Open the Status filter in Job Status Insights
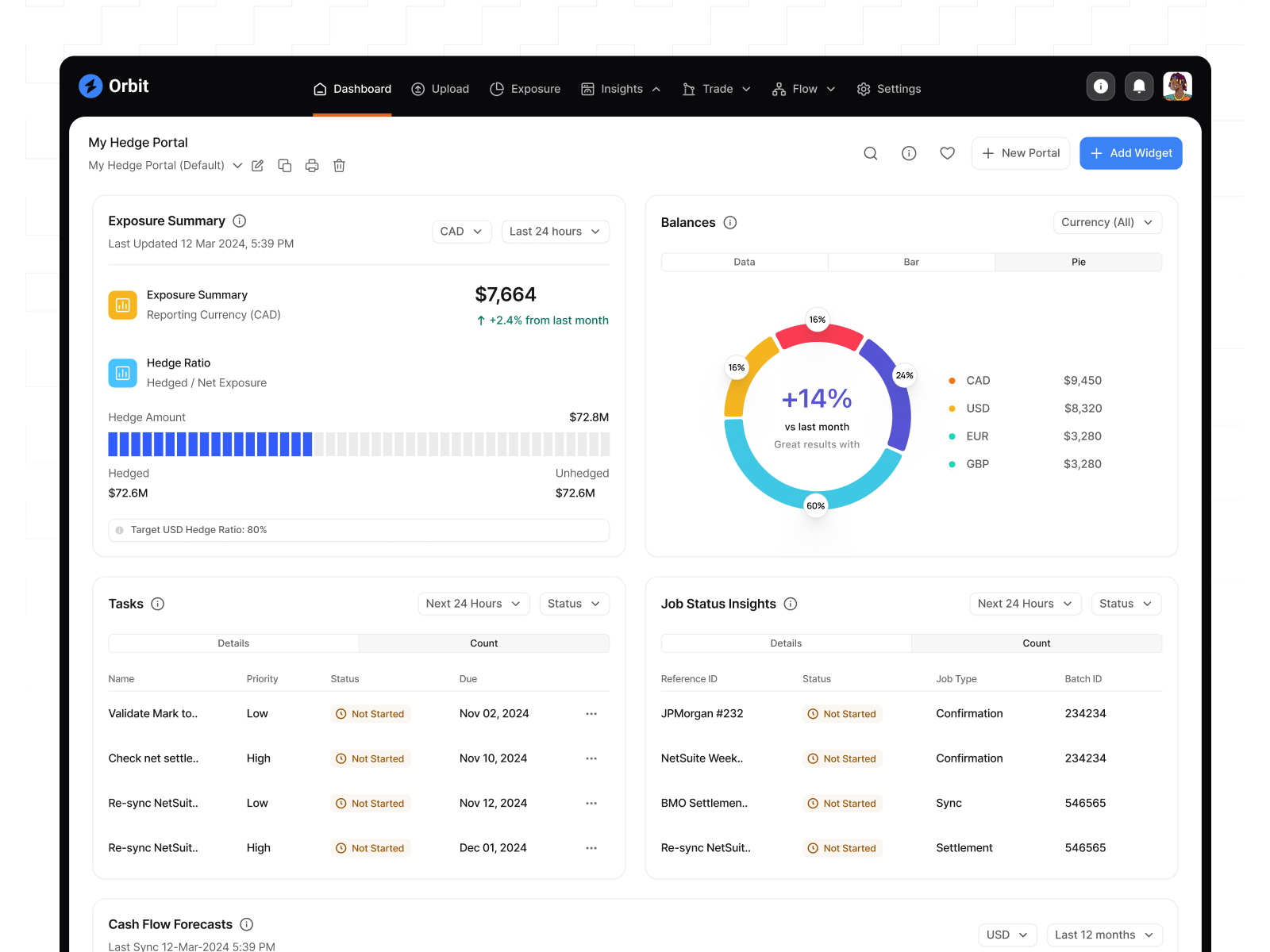This screenshot has width=1270, height=952. 1125,603
